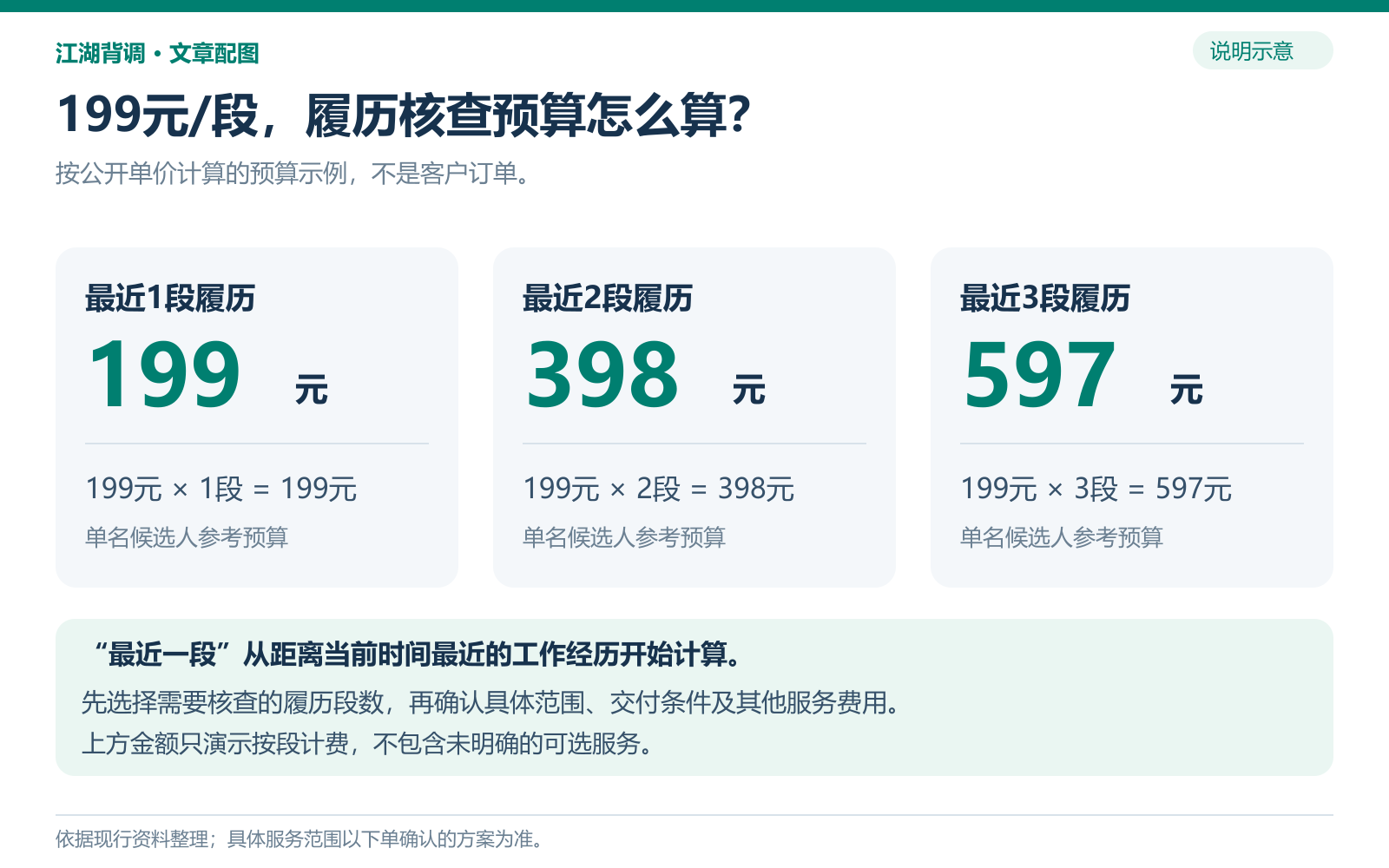Click the 元 unit beside 398
The width and height of the screenshot is (1389, 868).
(x=749, y=391)
